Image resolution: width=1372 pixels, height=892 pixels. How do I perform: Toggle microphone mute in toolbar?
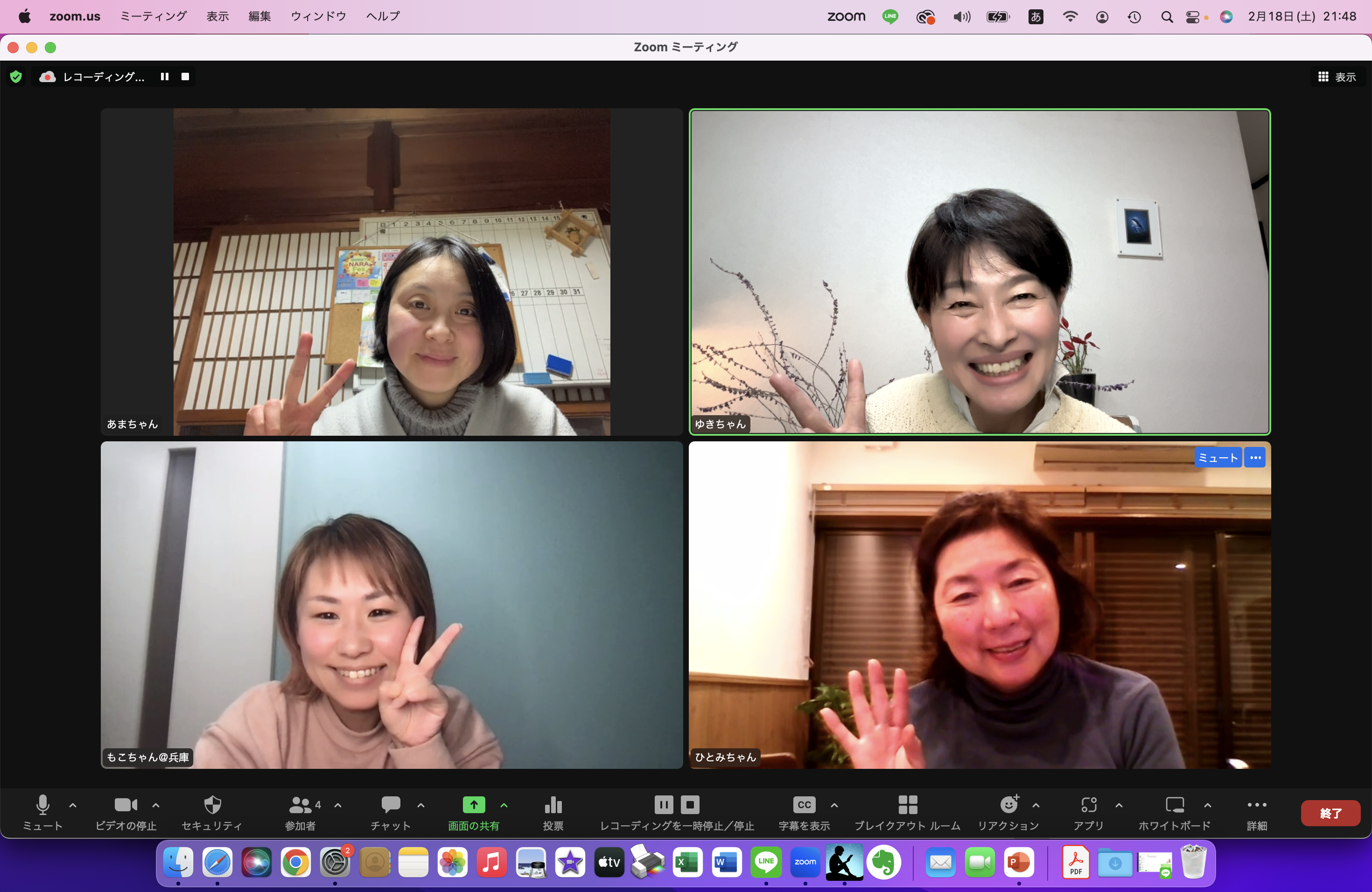click(x=42, y=806)
